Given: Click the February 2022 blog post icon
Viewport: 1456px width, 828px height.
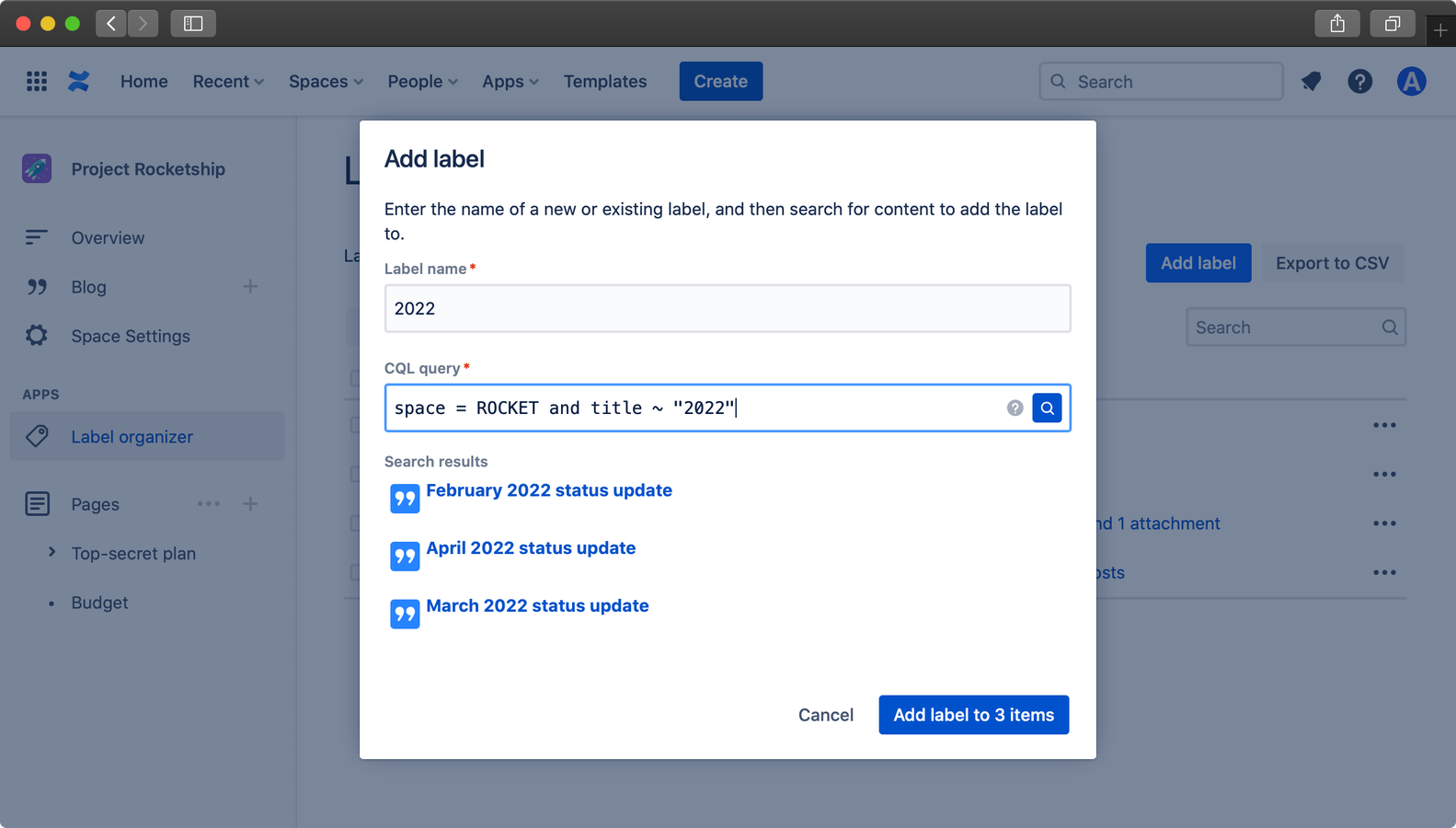Looking at the screenshot, I should pyautogui.click(x=405, y=499).
